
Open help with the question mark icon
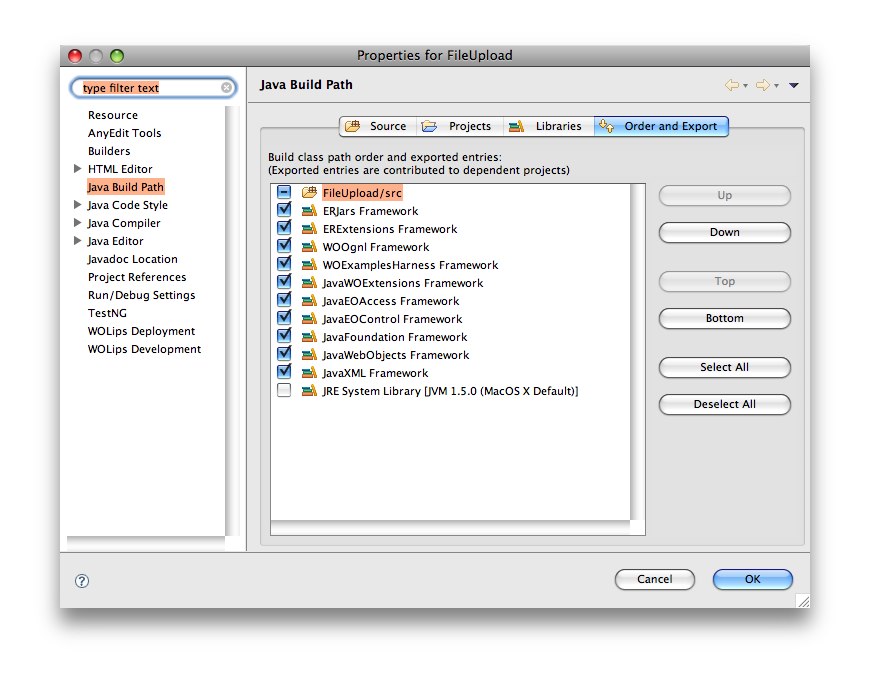[81, 580]
